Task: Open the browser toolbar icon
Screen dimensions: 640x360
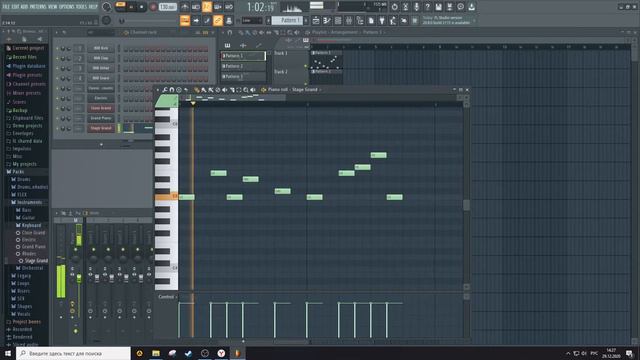Action: [x=360, y=20]
